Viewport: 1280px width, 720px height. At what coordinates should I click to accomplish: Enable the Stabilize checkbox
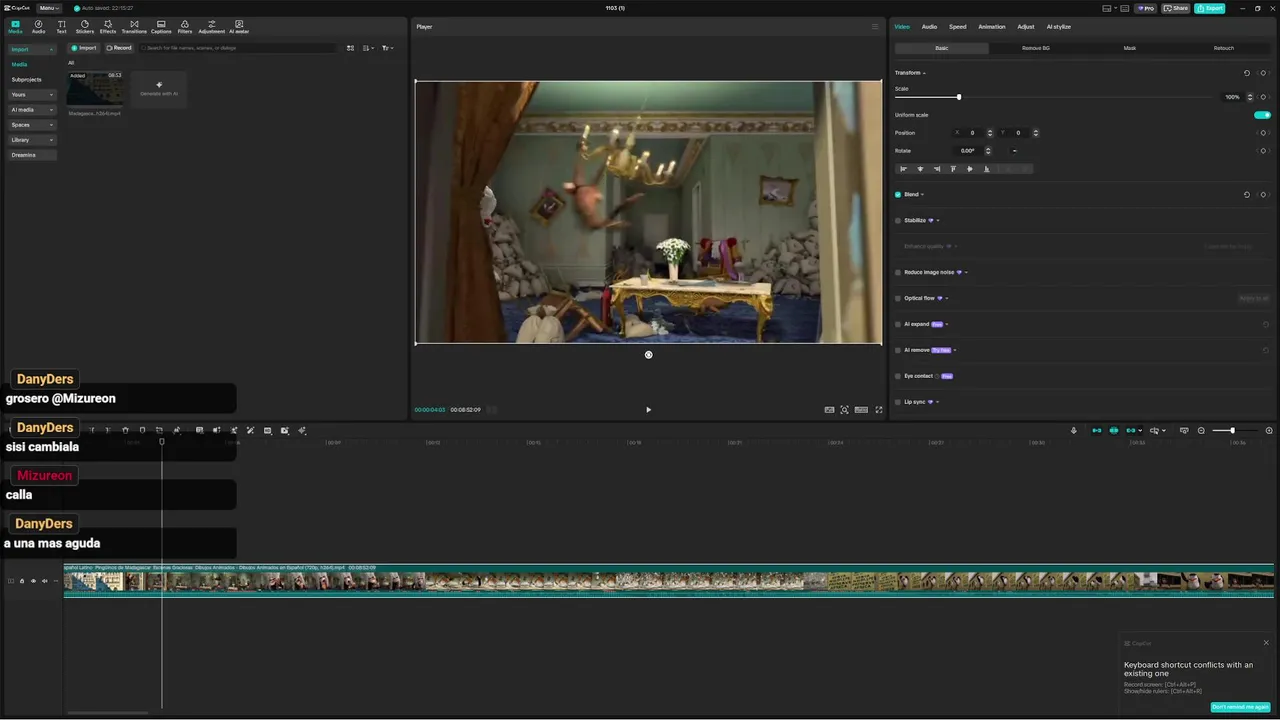898,221
